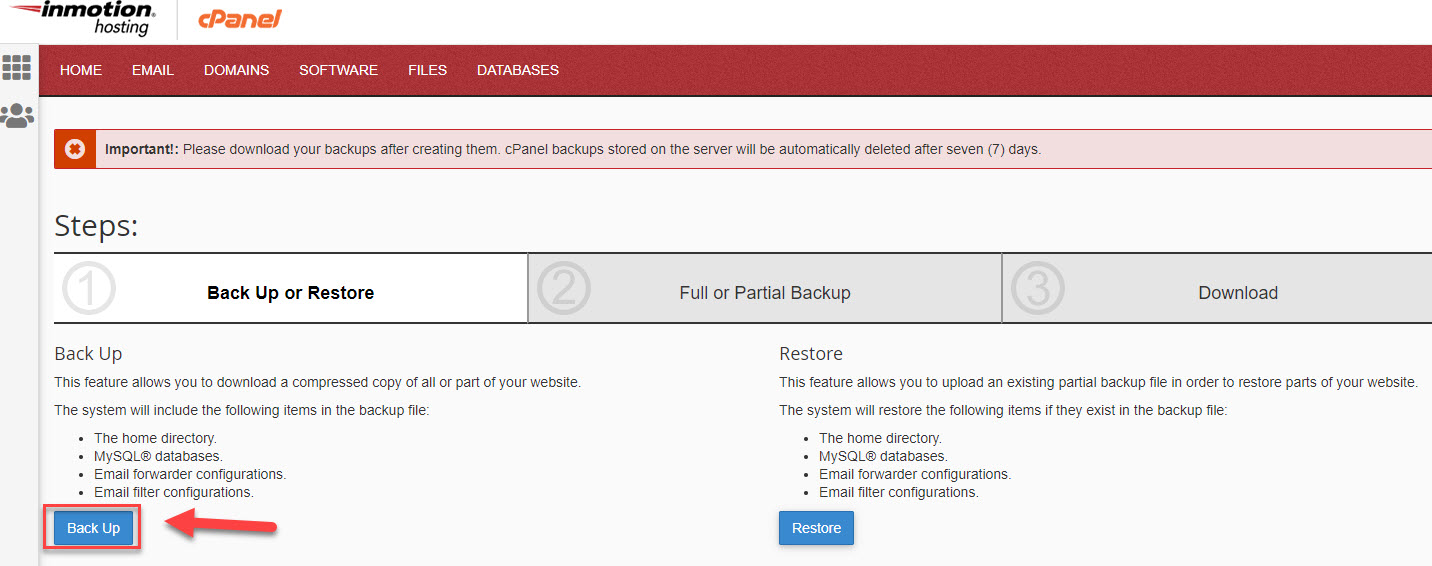Viewport: 1432px width, 566px height.
Task: Click the step 3 circled number
Action: 1038,289
